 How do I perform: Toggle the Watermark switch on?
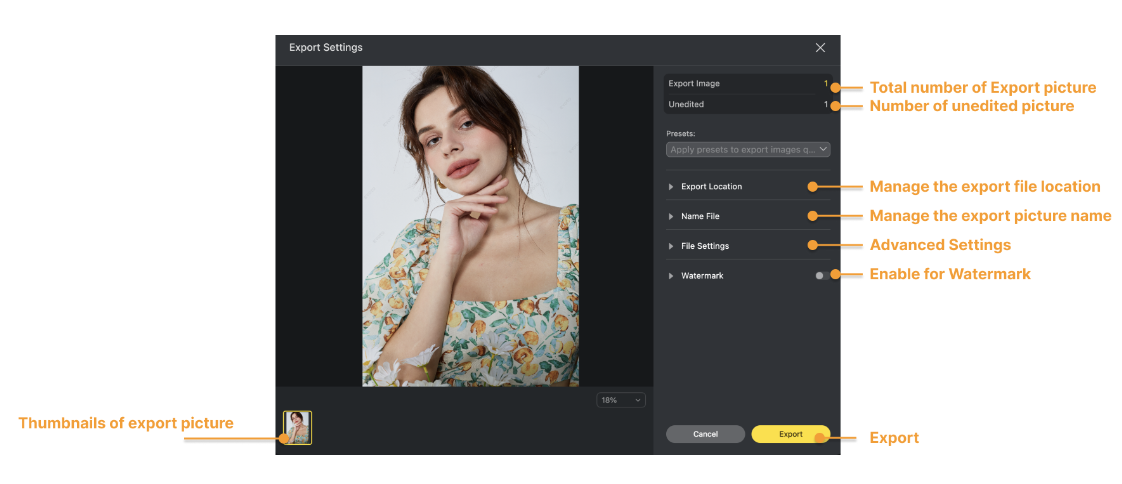click(x=823, y=276)
